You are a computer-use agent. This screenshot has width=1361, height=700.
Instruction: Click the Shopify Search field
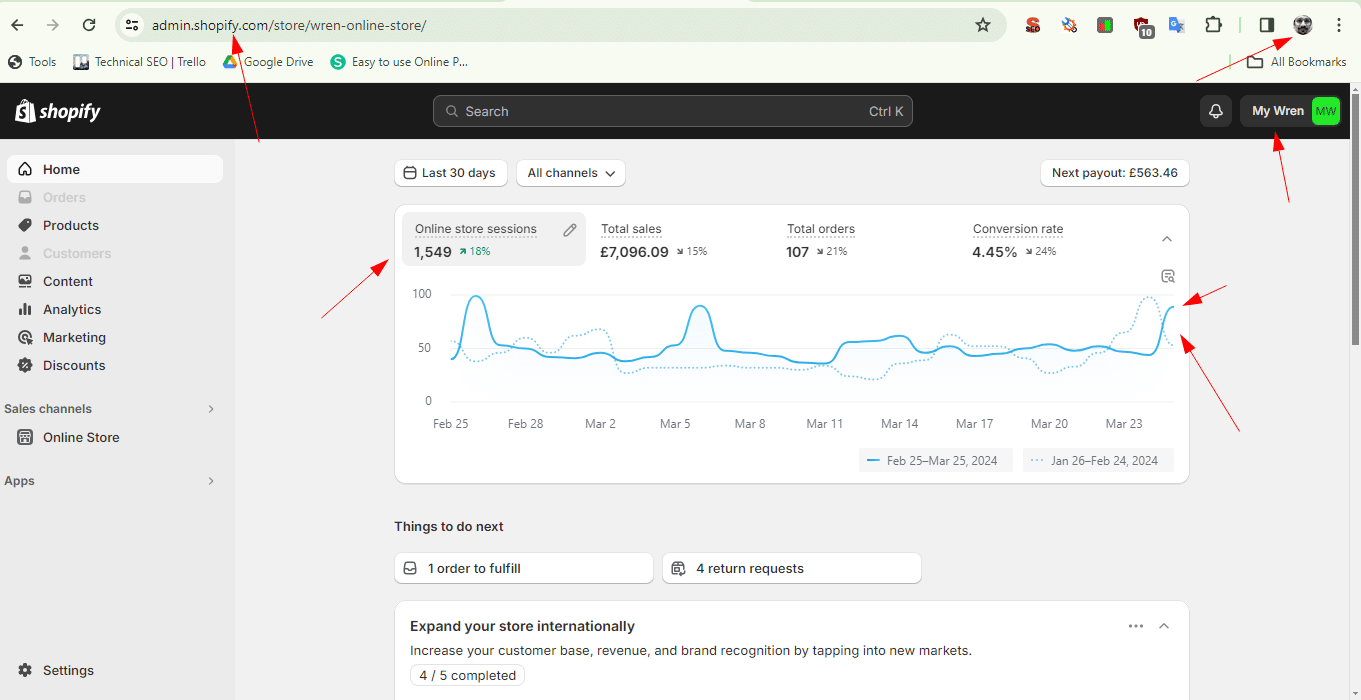coord(673,111)
